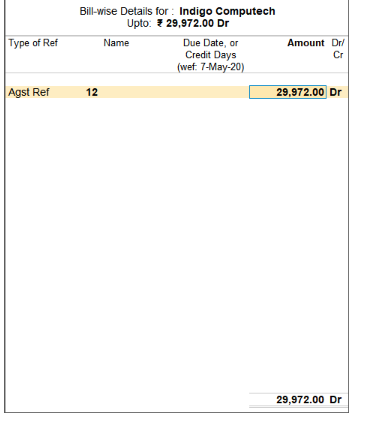Viewport: 370px width, 421px height.
Task: Click the Name column header
Action: [x=116, y=43]
